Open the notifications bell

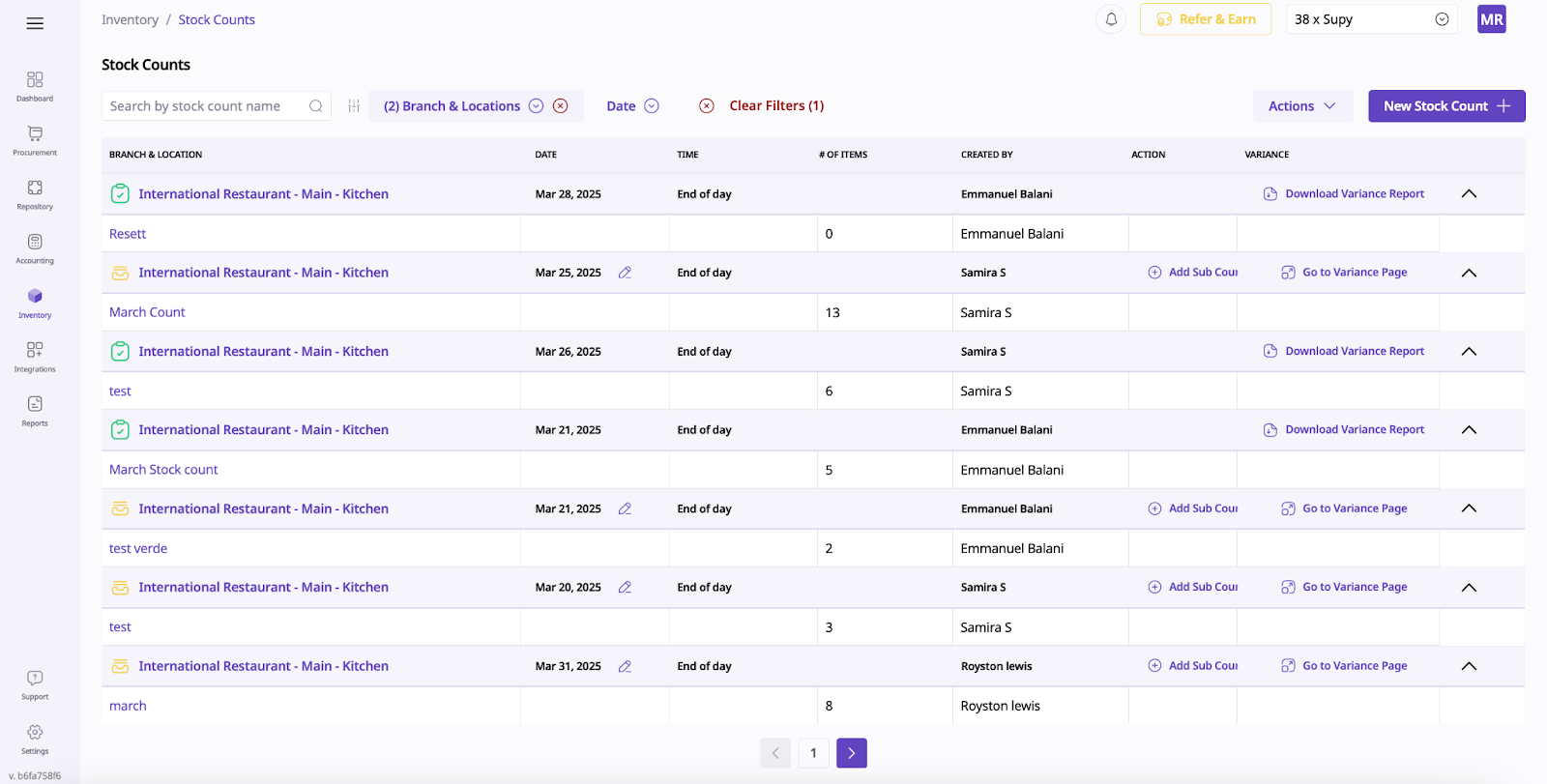coord(1111,19)
